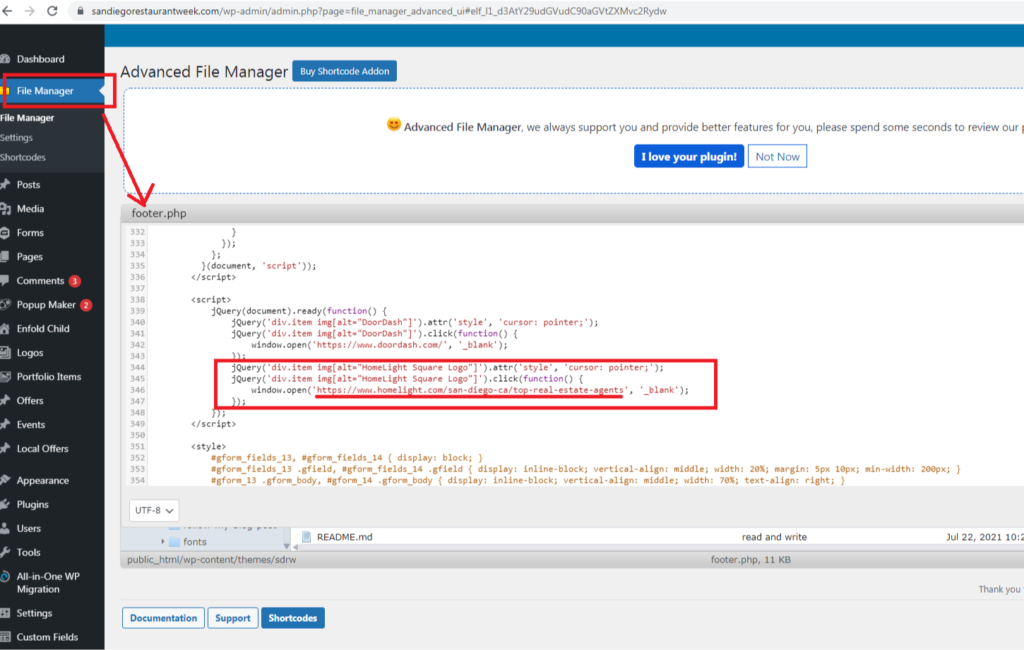Click the README.md file icon
The height and width of the screenshot is (650, 1024).
304,537
